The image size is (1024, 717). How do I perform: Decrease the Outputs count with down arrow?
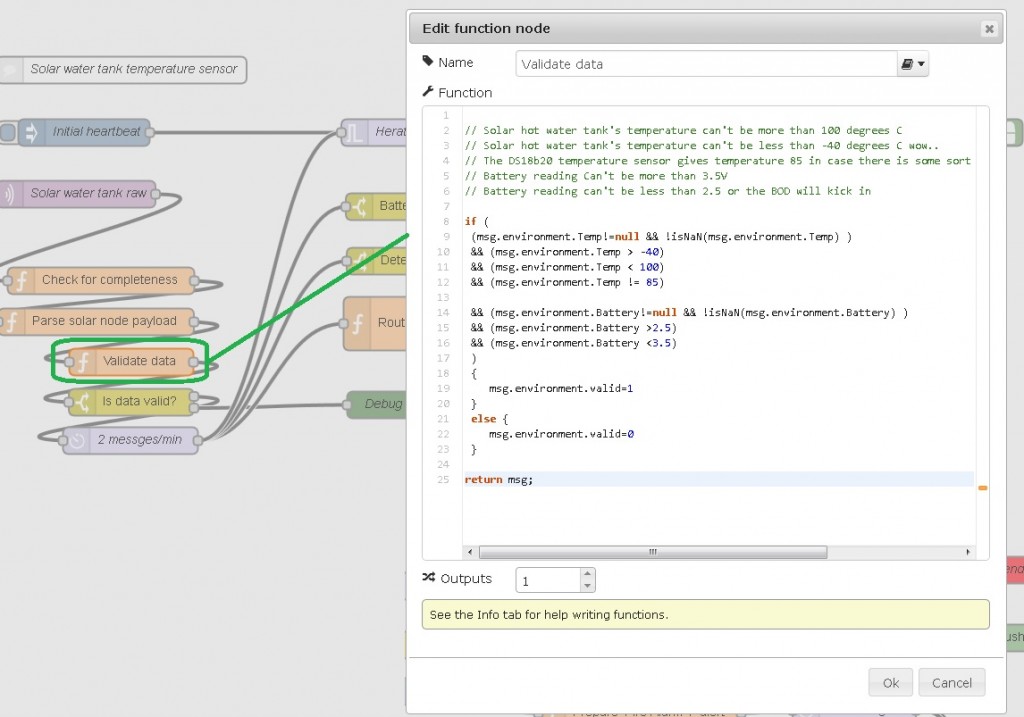pos(587,586)
